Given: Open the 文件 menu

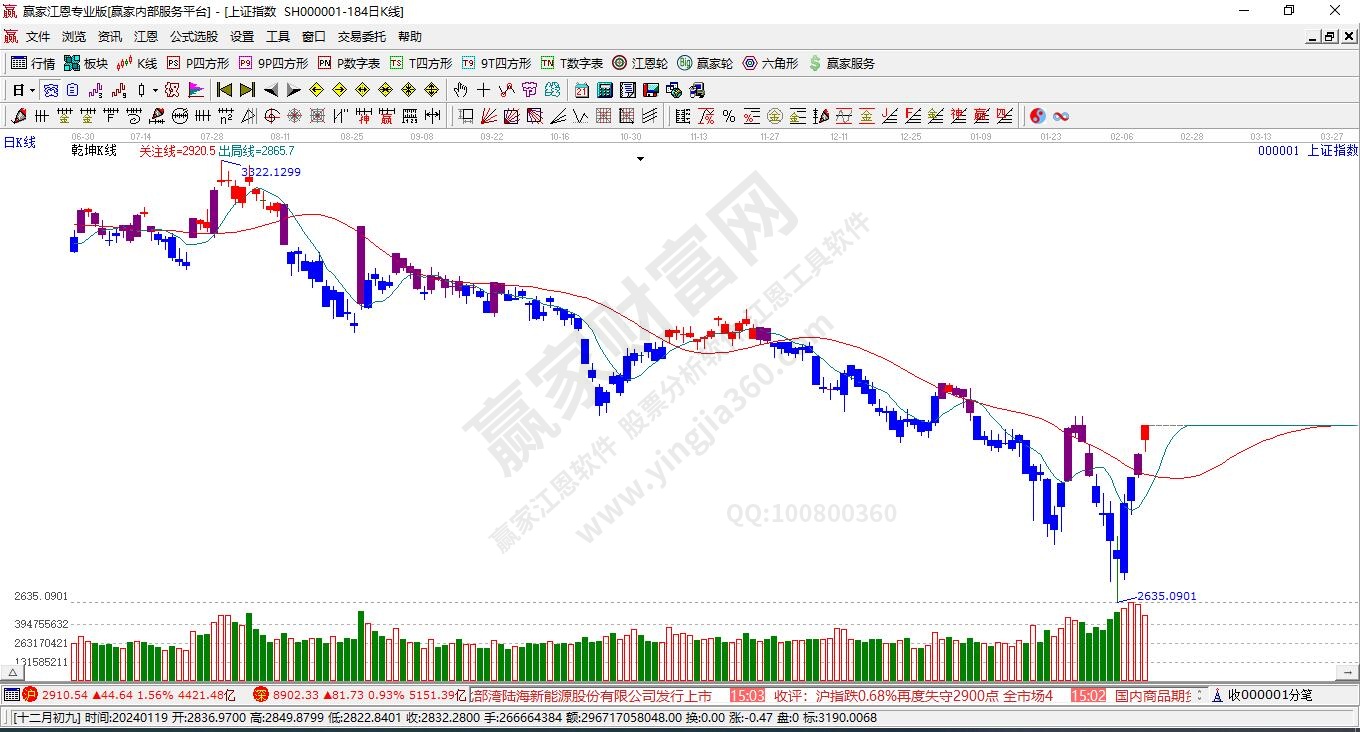Looking at the screenshot, I should 38,37.
